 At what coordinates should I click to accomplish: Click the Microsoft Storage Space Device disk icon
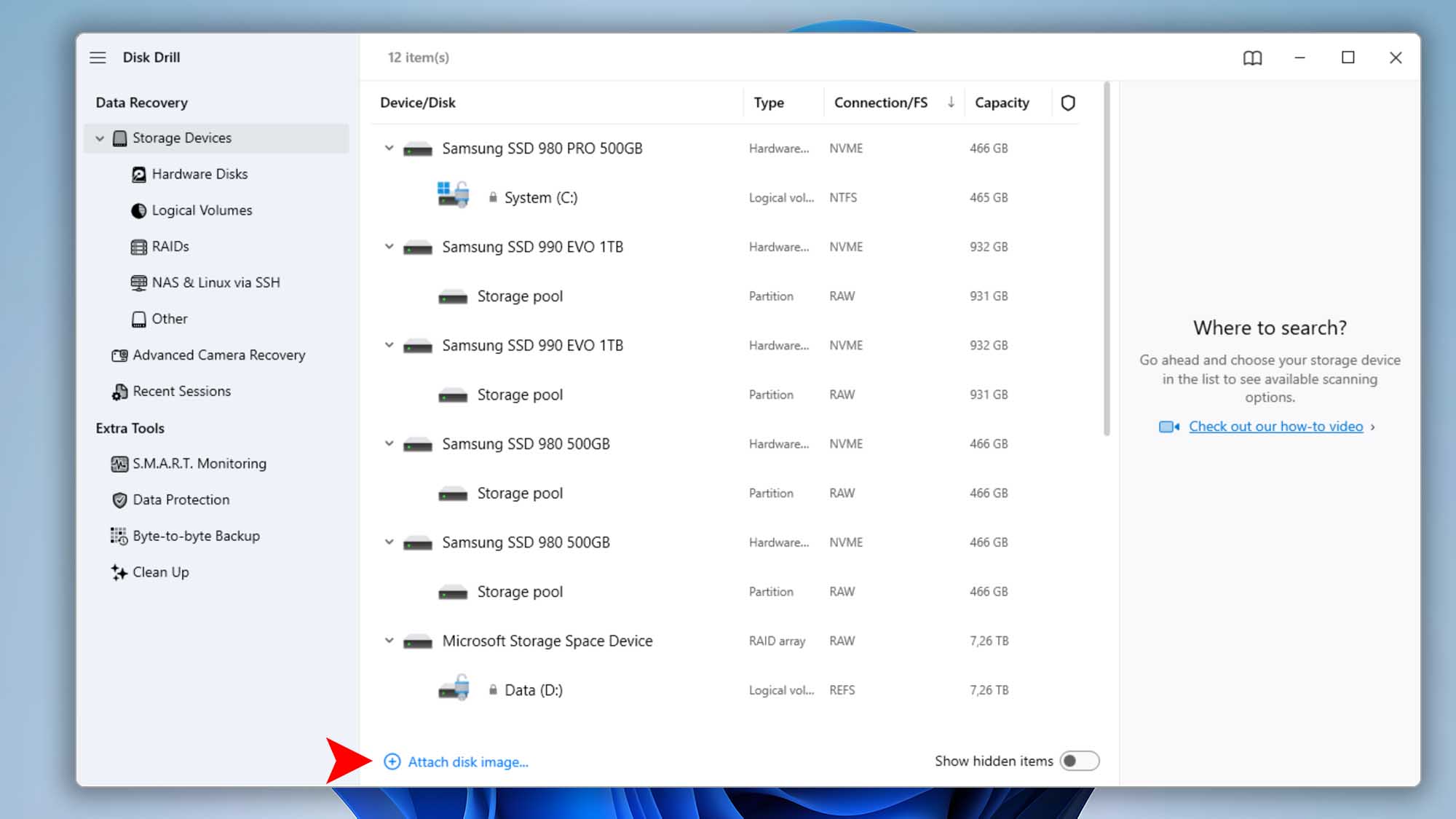pos(418,641)
